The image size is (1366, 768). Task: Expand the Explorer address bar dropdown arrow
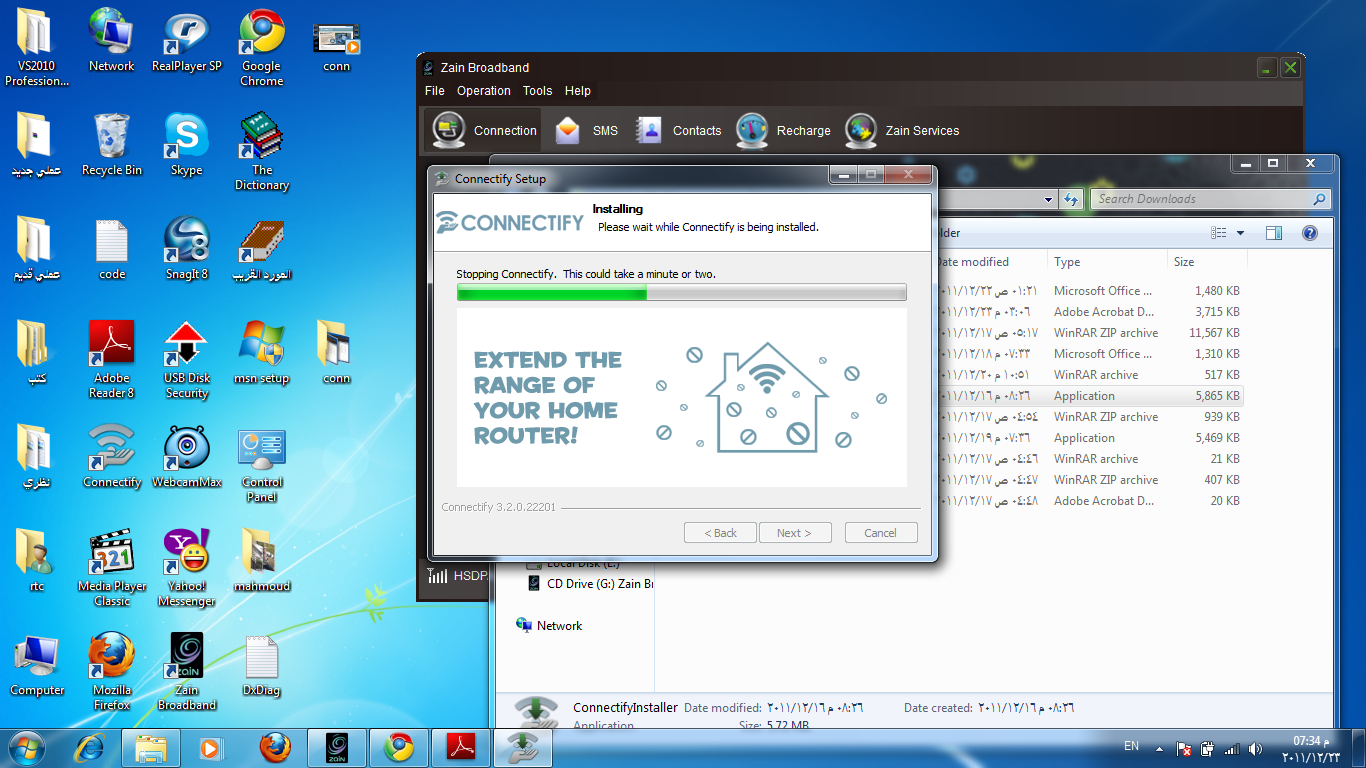pos(1049,199)
